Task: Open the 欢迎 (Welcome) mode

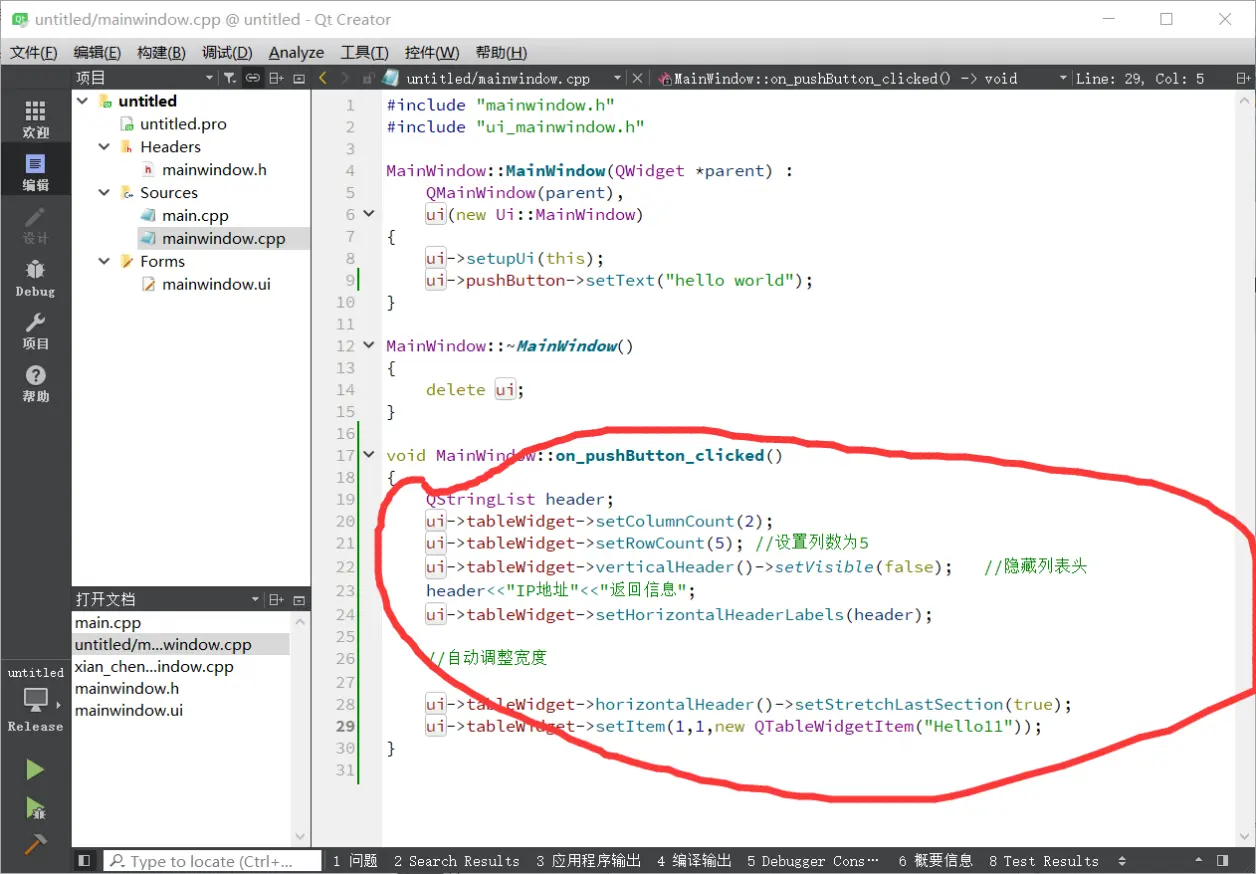Action: [35, 119]
